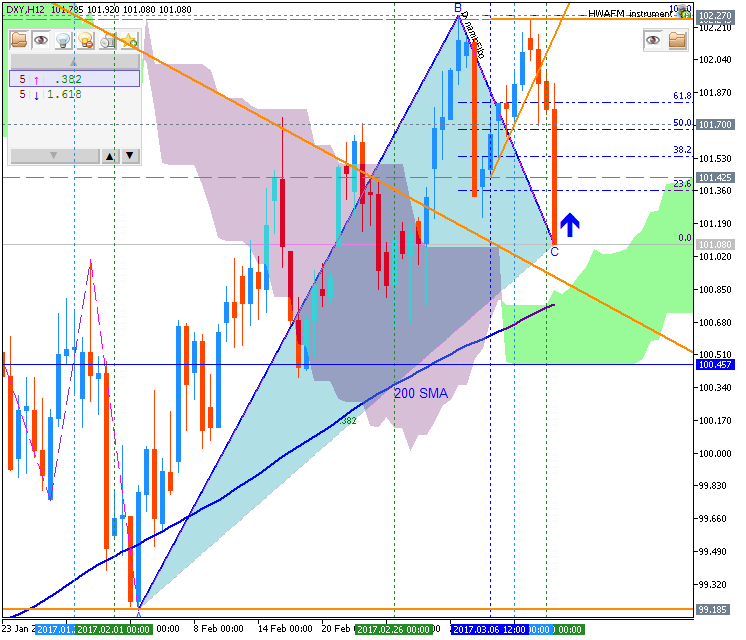The height and width of the screenshot is (640, 746).
Task: Select the 1.618 row in the list
Action: (x=74, y=94)
